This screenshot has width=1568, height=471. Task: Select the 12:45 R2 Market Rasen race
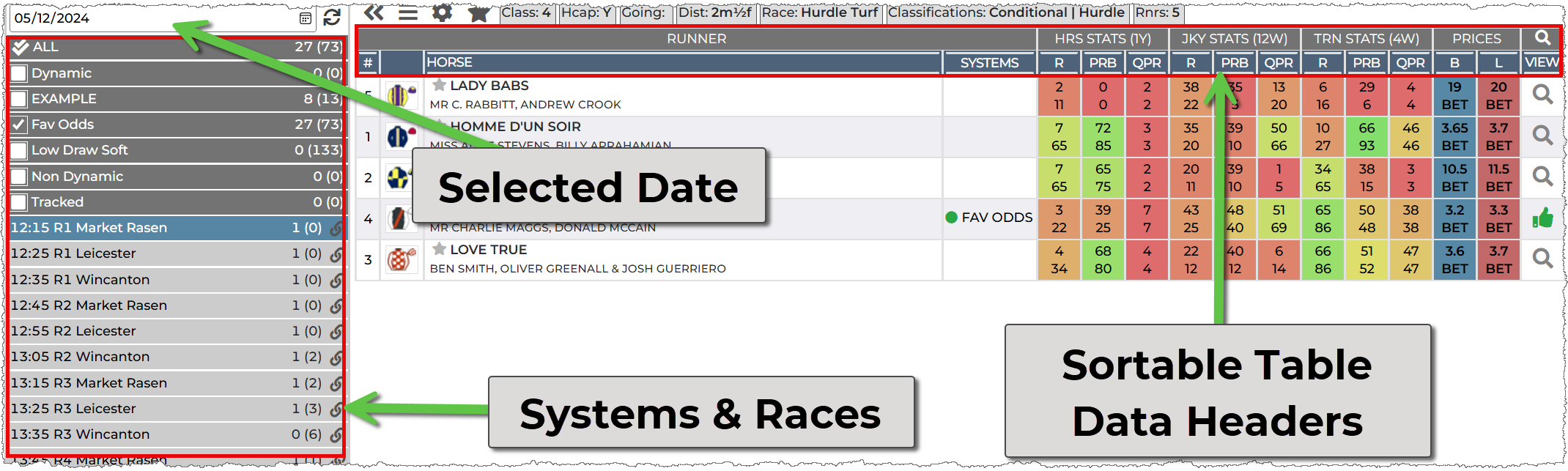tap(176, 305)
